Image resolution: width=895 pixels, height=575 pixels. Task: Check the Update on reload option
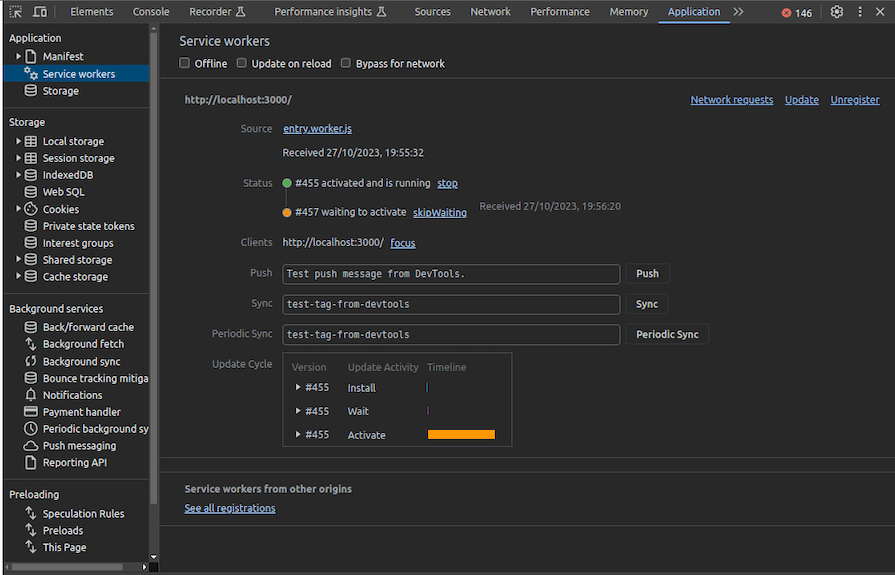pos(242,64)
